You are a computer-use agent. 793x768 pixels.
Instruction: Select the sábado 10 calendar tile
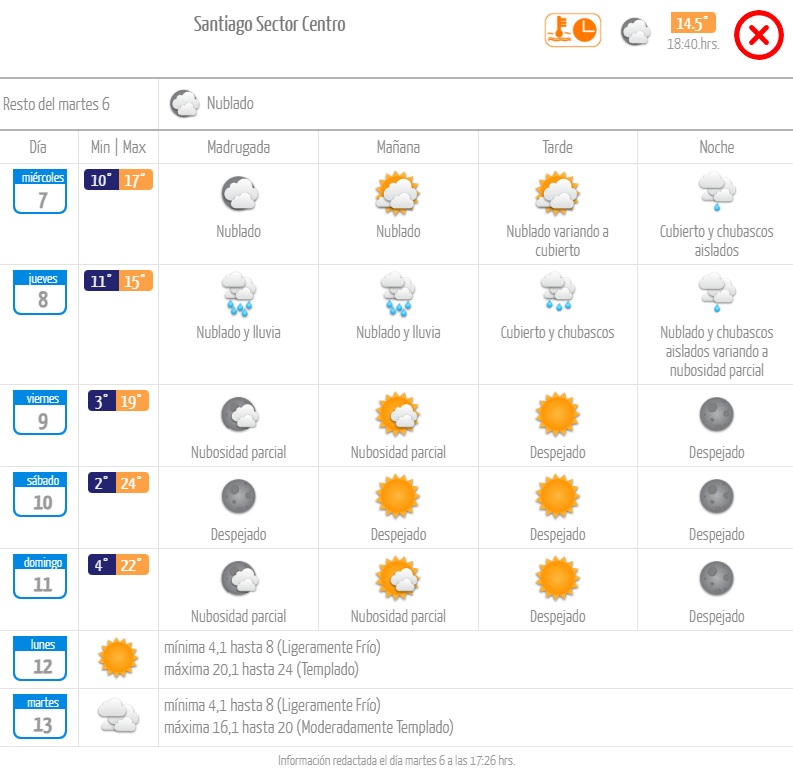pos(40,494)
